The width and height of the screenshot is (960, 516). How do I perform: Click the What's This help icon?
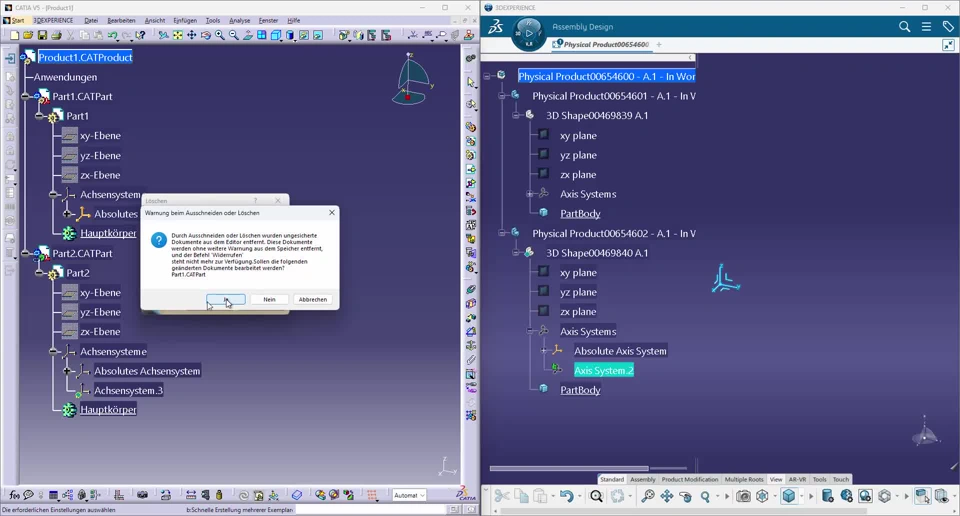pos(141,36)
